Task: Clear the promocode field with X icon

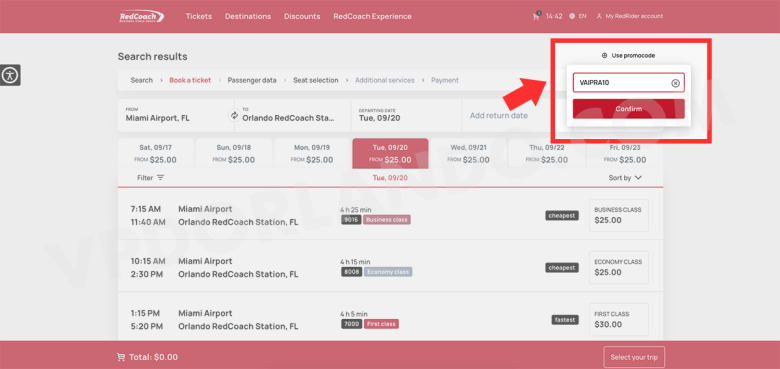Action: [675, 83]
